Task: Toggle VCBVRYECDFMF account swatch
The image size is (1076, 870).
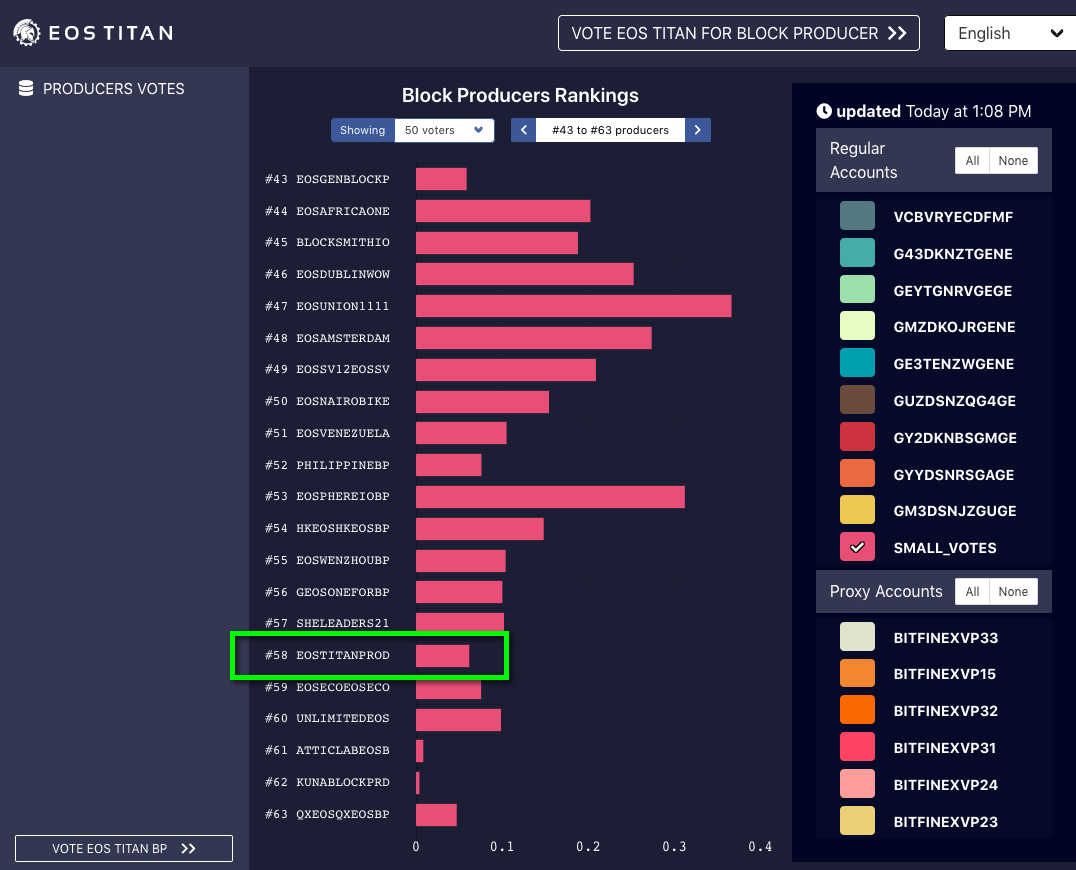Action: [857, 215]
